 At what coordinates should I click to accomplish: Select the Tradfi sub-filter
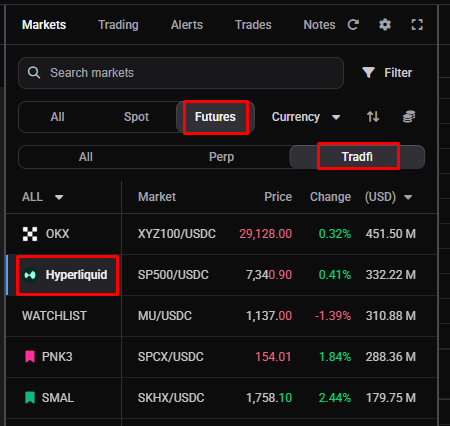click(x=357, y=157)
